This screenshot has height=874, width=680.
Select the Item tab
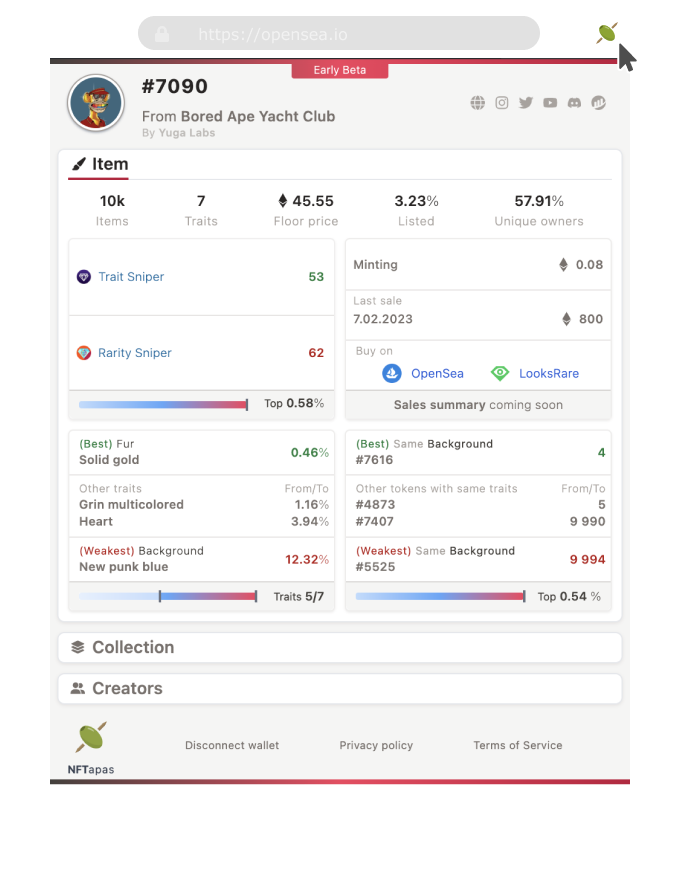[99, 164]
